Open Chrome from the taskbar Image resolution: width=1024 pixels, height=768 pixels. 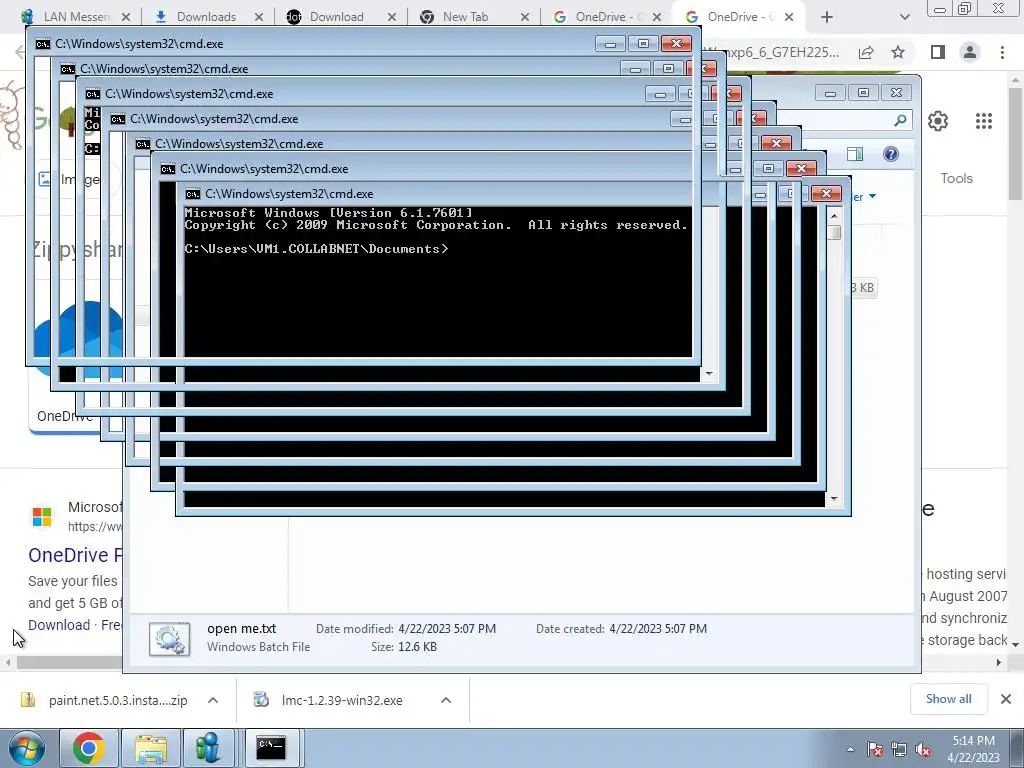pyautogui.click(x=88, y=748)
